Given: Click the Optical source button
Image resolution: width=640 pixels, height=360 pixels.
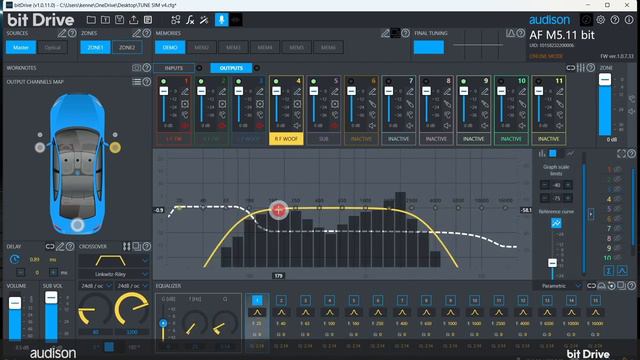Looking at the screenshot, I should click(x=52, y=47).
